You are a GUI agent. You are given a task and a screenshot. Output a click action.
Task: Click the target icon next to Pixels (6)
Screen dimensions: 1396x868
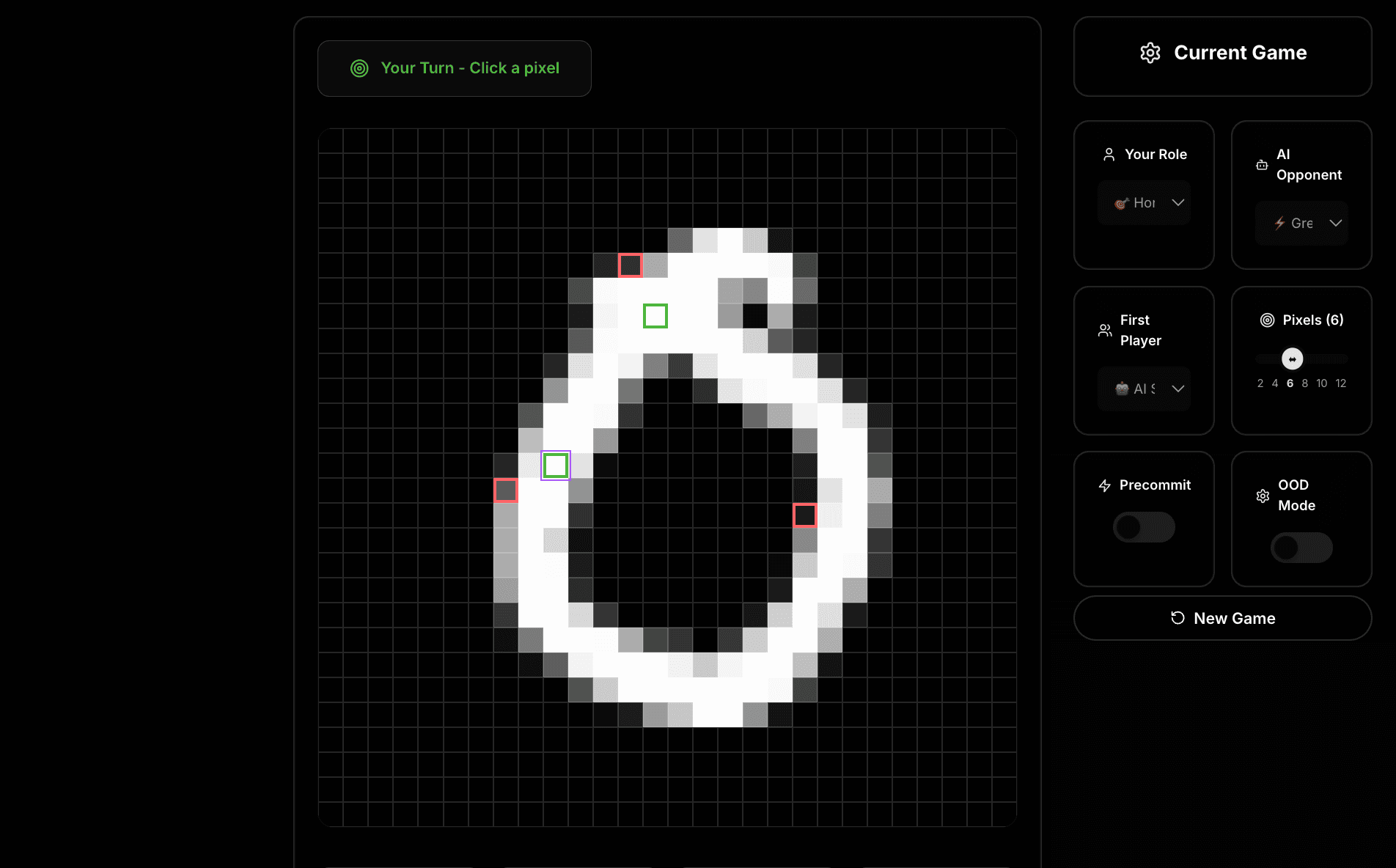[1267, 320]
